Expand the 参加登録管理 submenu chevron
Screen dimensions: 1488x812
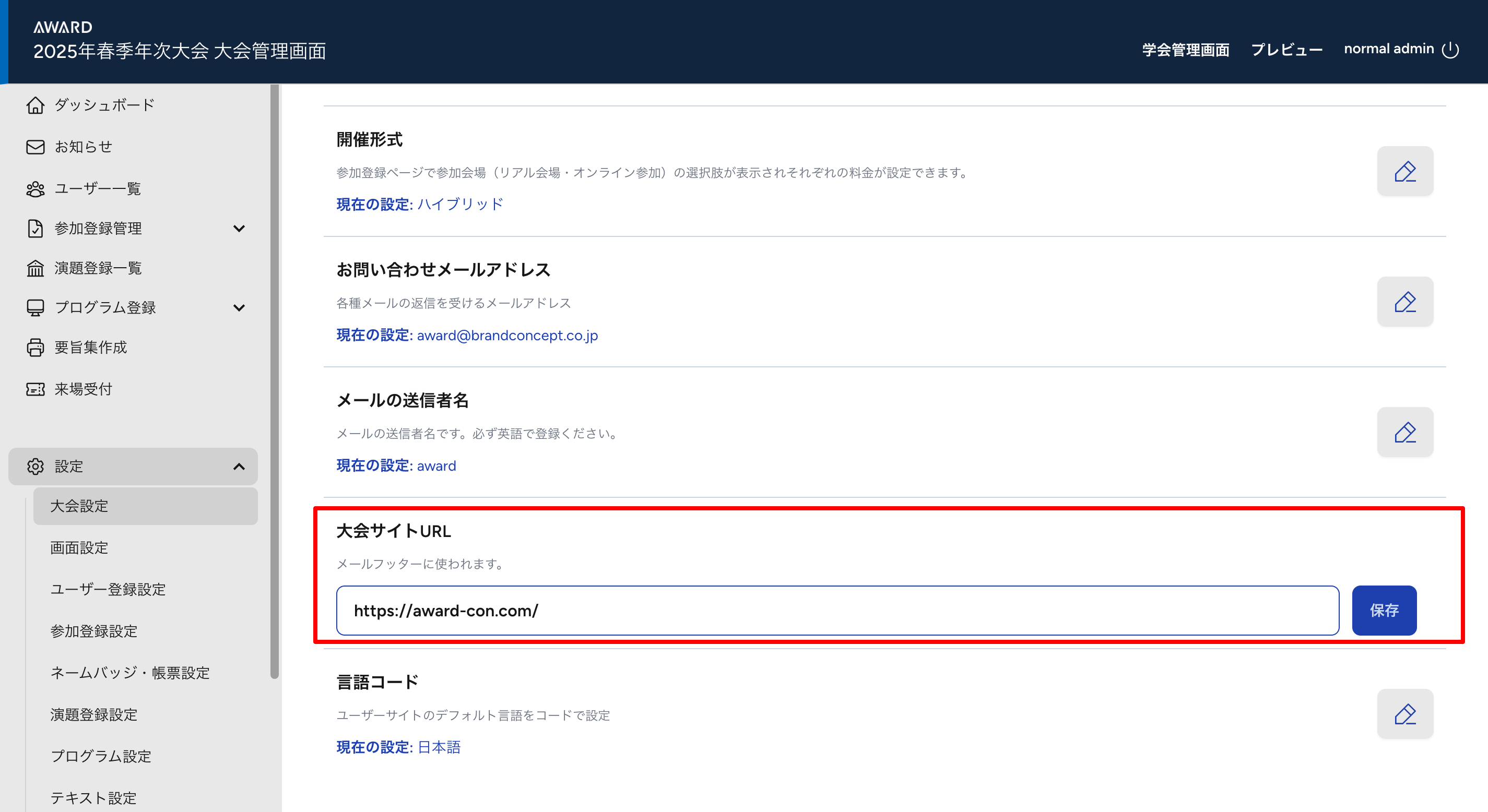[x=239, y=229]
